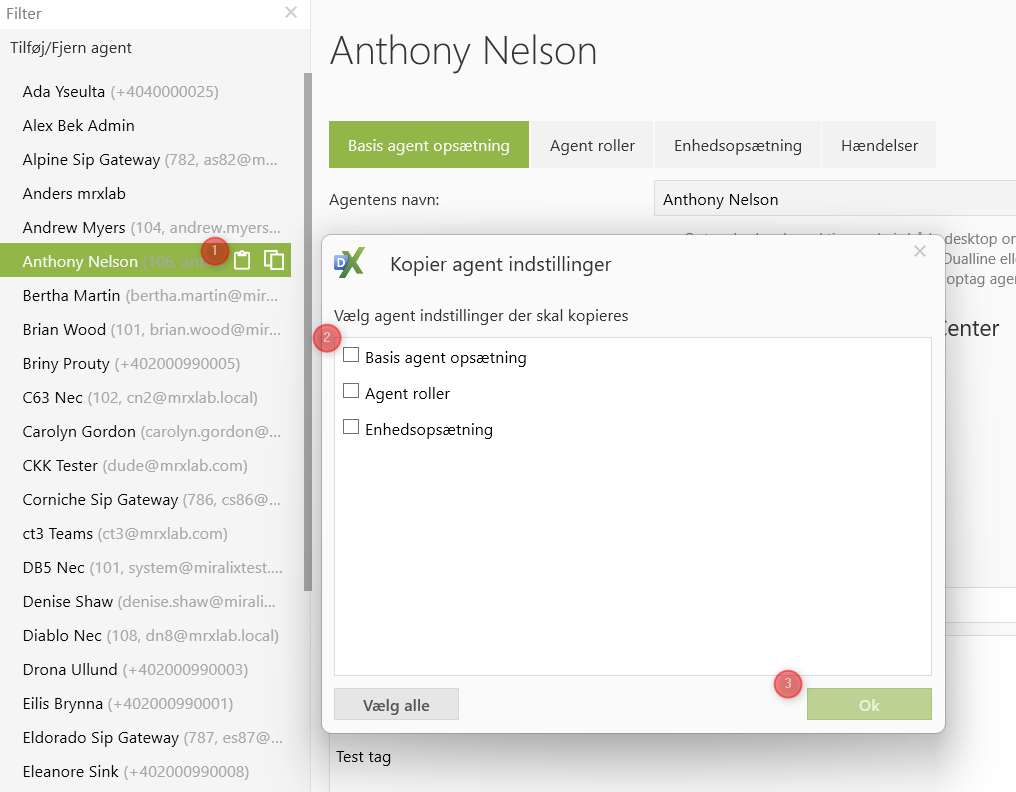Tick the Enhedsopsætning checkbox
Screen dimensions: 1016x792
tap(351, 428)
